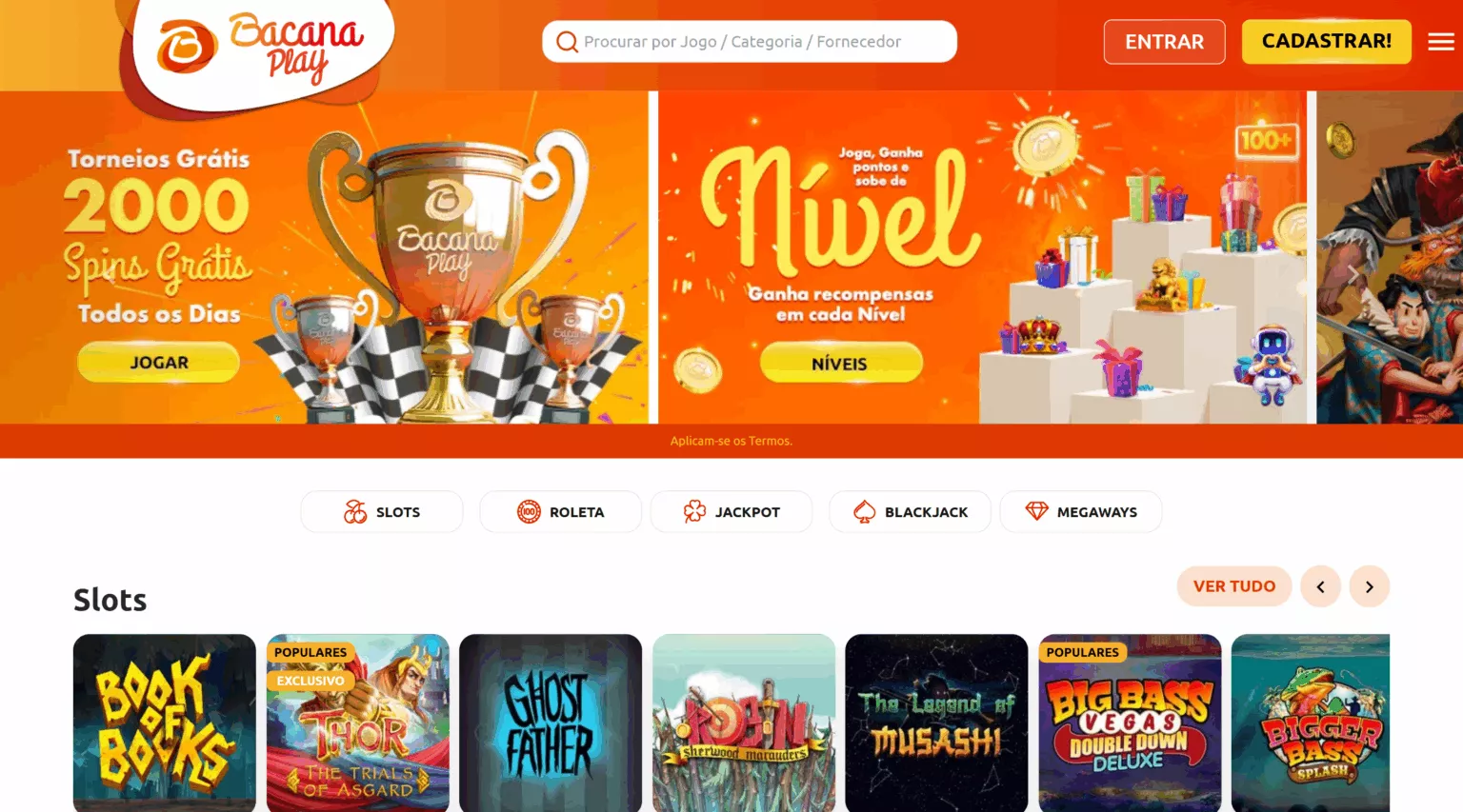This screenshot has height=812, width=1463.
Task: Select the spade Blackjack icon
Action: (x=864, y=512)
